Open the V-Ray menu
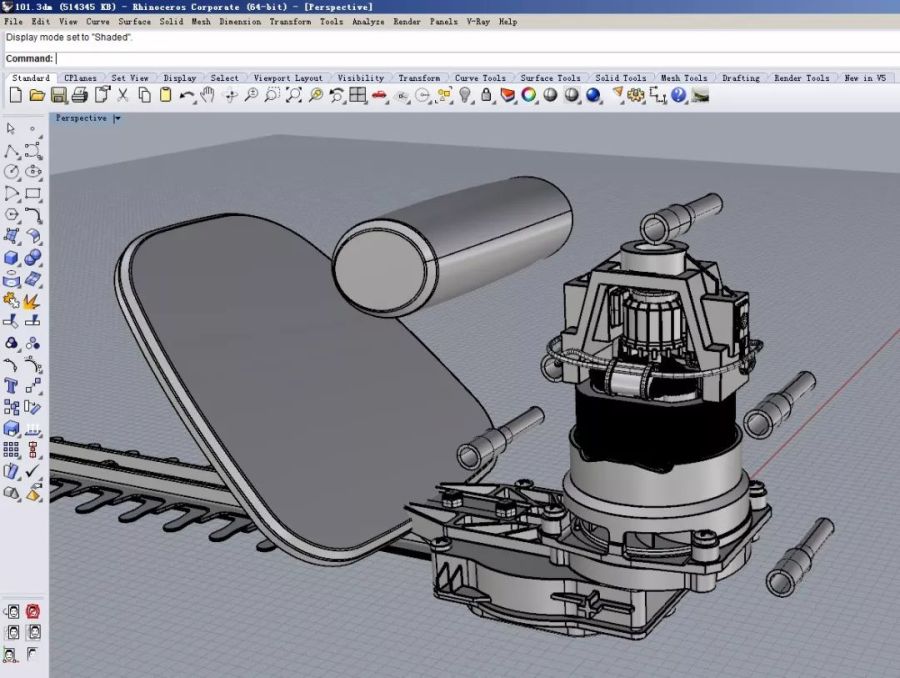The width and height of the screenshot is (900, 678). 477,21
